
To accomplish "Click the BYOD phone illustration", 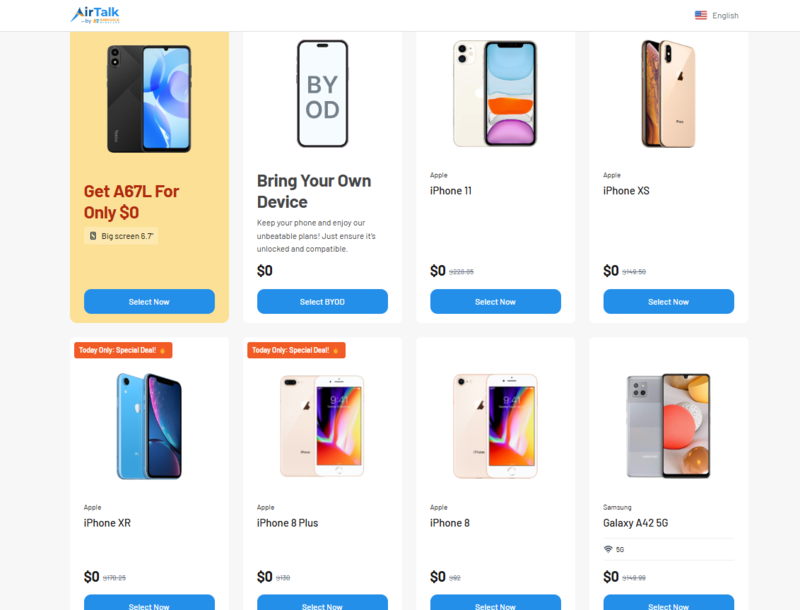I will (322, 94).
